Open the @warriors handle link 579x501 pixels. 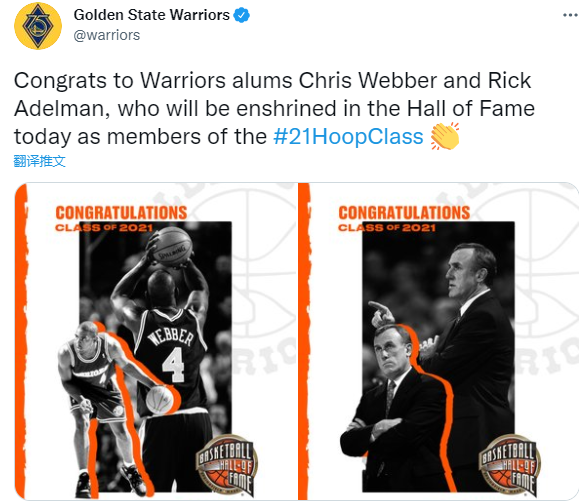107,35
